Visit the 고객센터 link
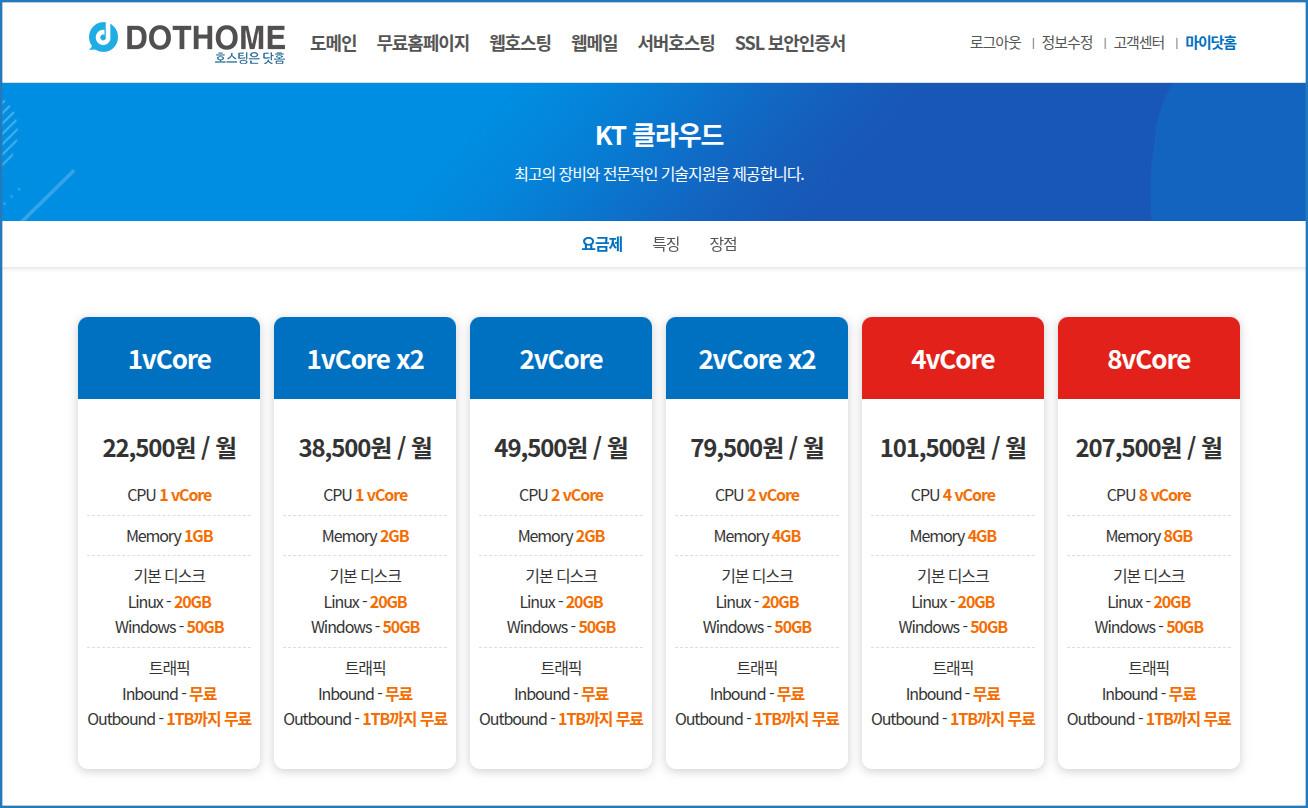 (x=1139, y=43)
